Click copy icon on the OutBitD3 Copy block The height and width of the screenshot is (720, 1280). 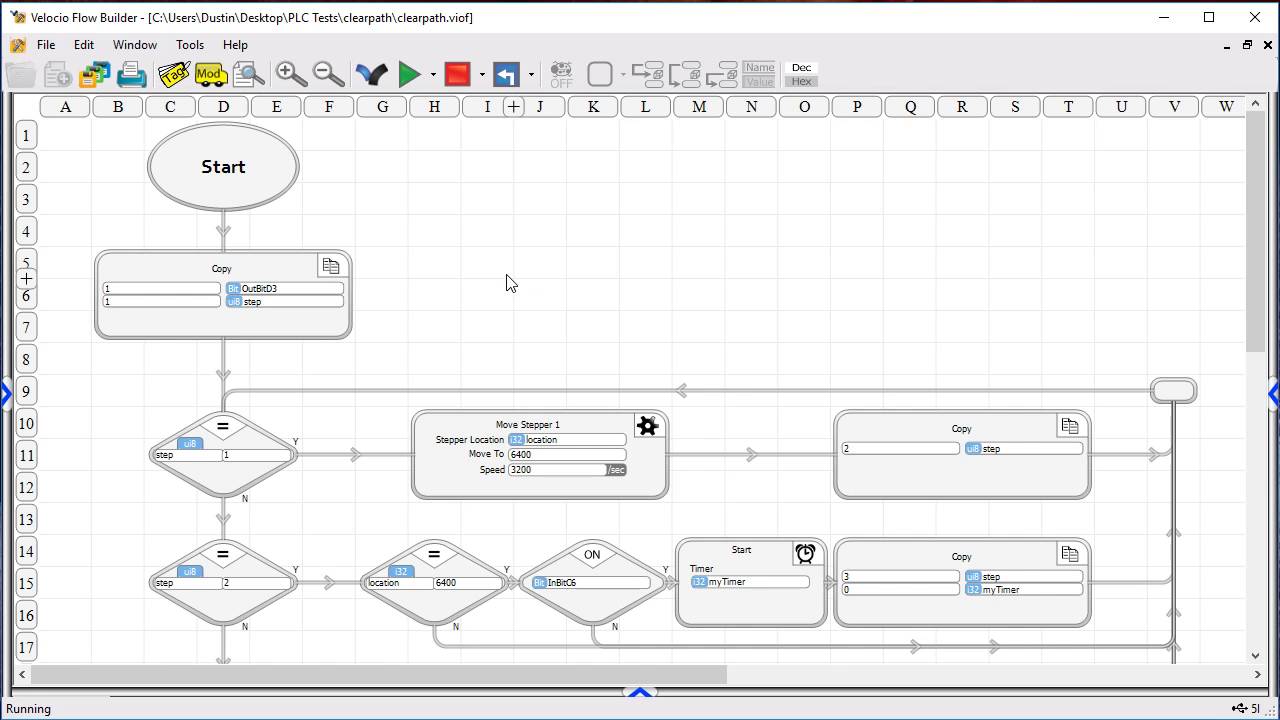click(331, 266)
